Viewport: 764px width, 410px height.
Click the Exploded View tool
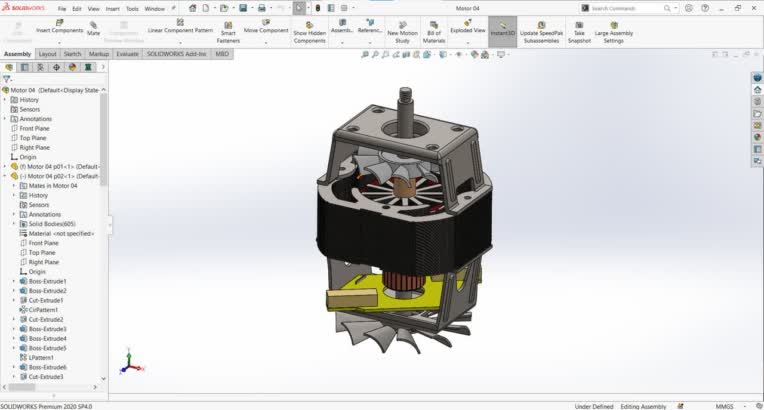click(468, 26)
